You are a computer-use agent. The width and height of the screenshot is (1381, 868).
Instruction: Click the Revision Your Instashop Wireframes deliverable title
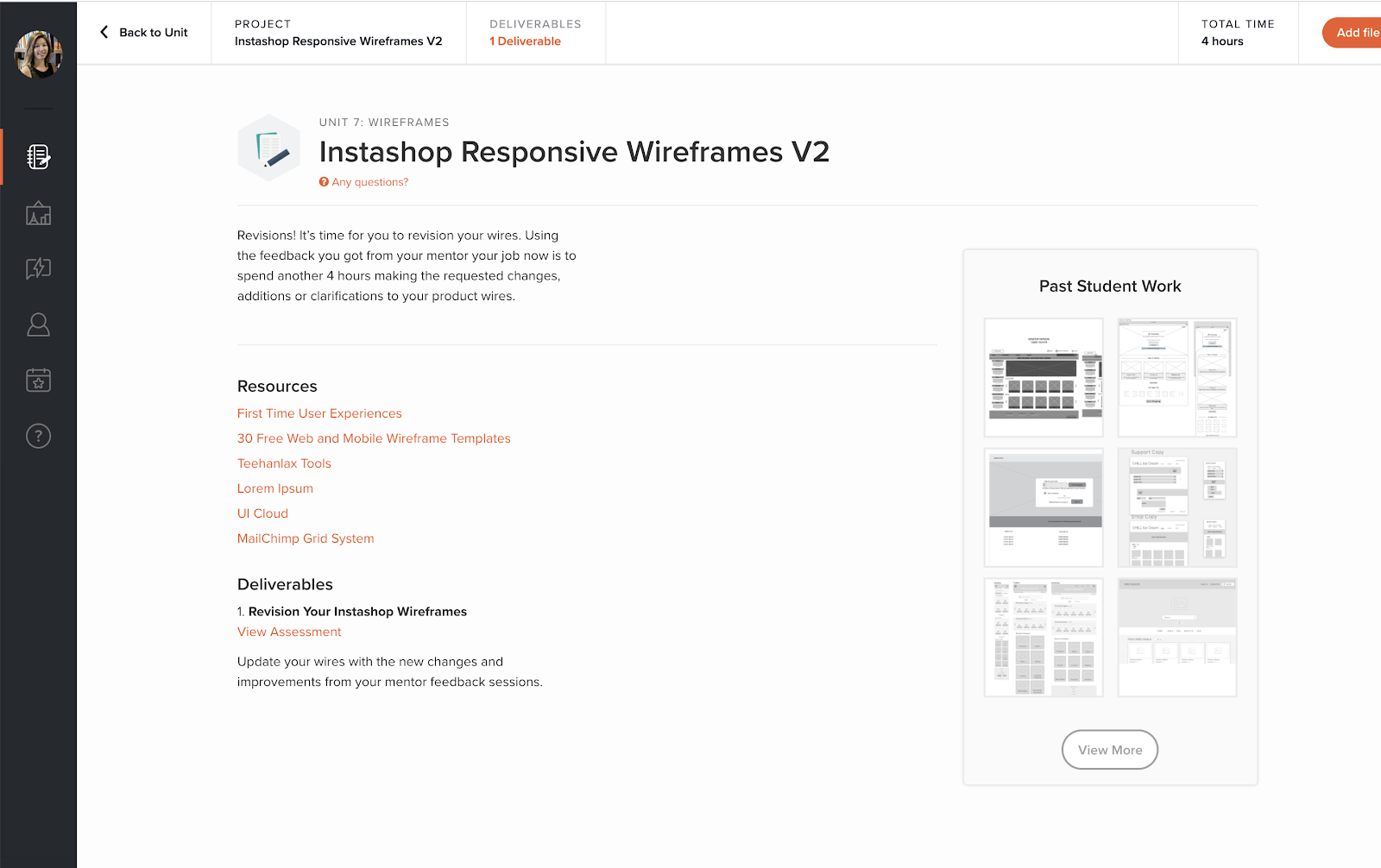coord(357,612)
